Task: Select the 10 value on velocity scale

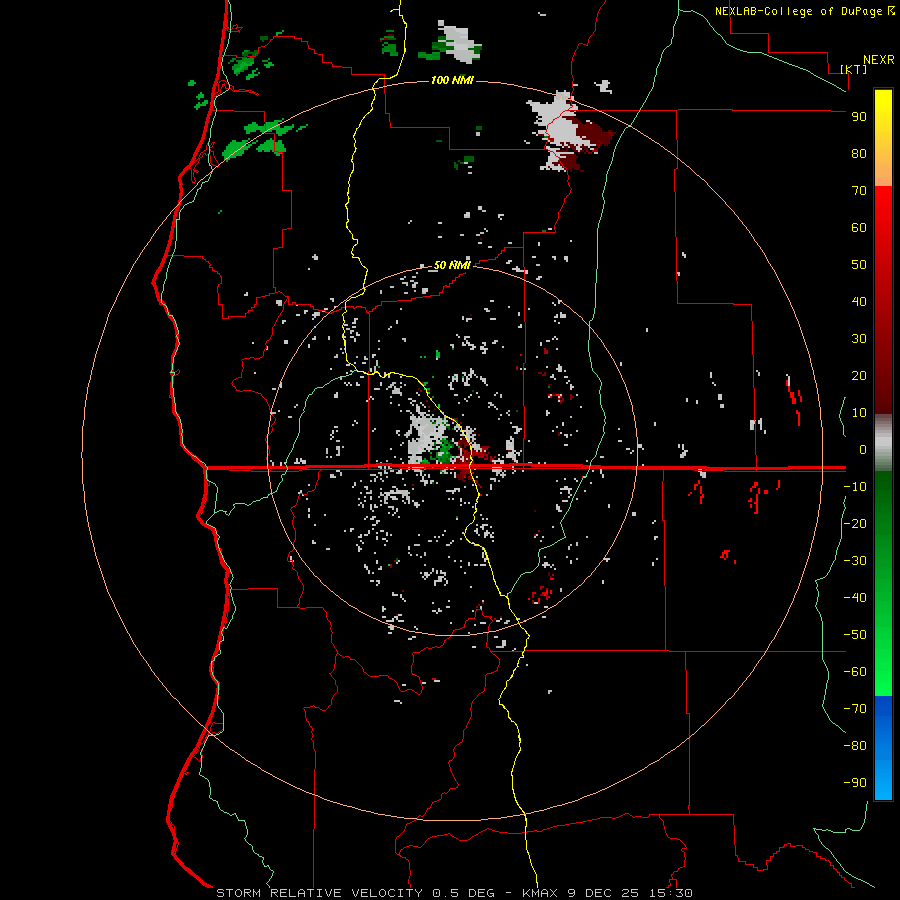Action: coord(859,413)
